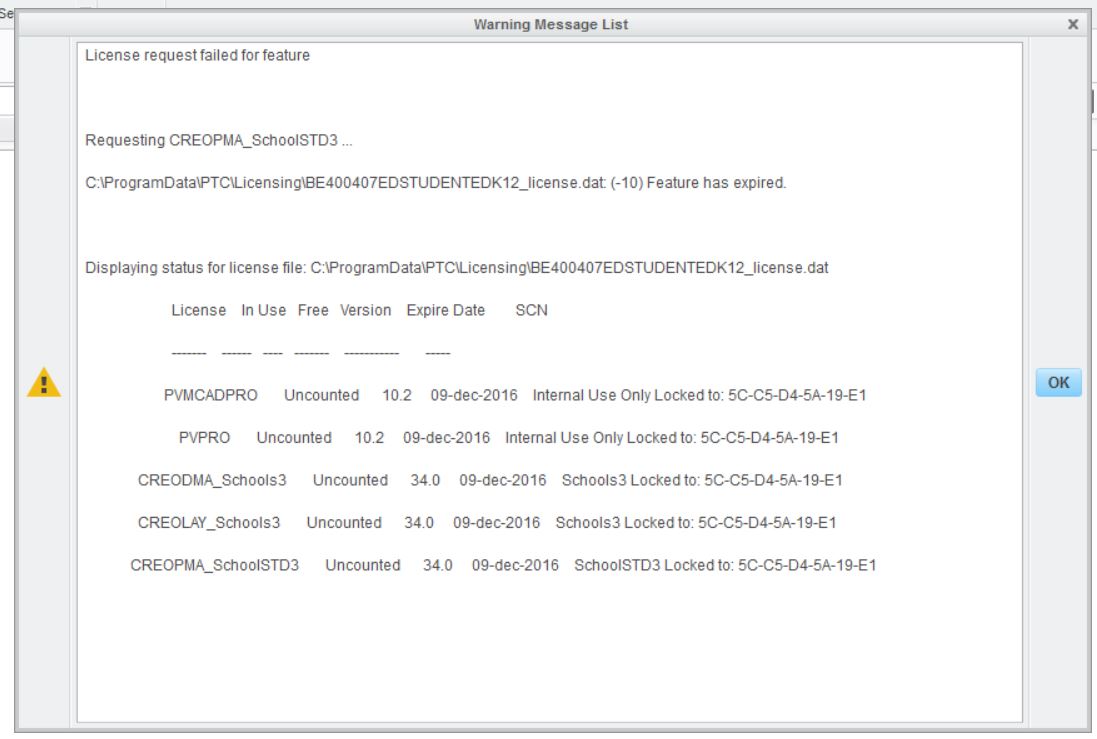
Task: Click 'SchoolSTD3 Locked to' text in last row
Action: point(653,565)
